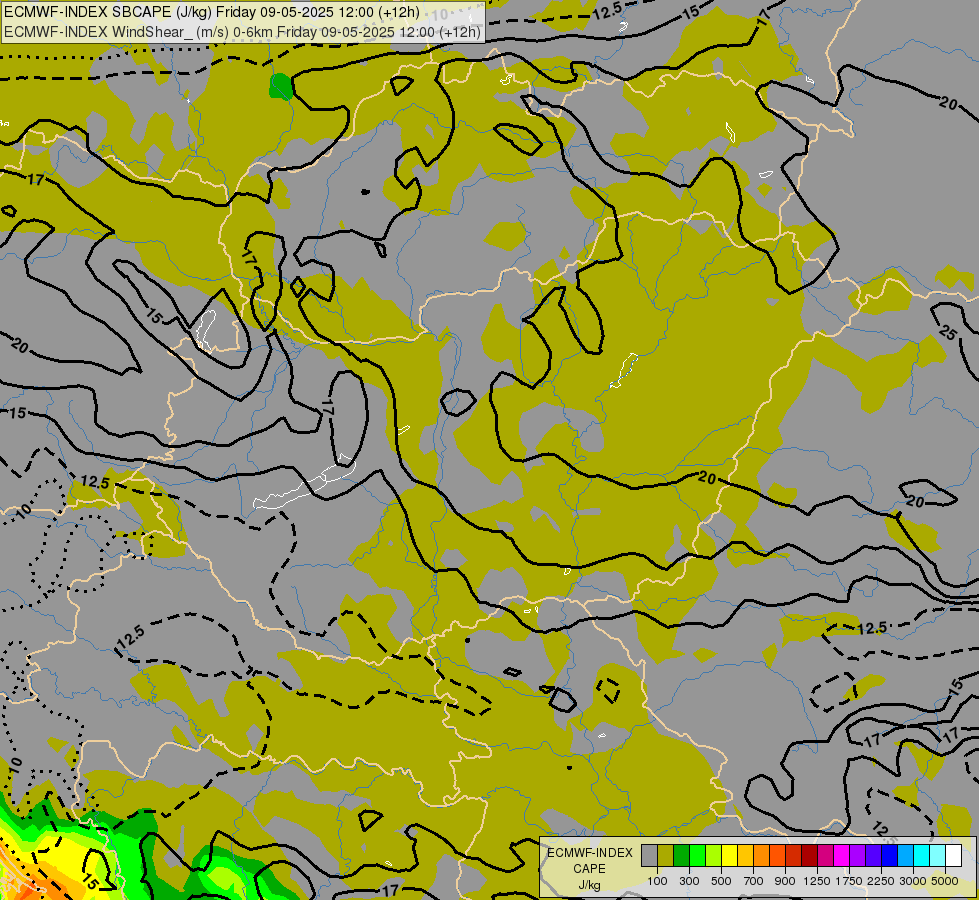
Task: Click the legend value 3000
Action: [913, 881]
